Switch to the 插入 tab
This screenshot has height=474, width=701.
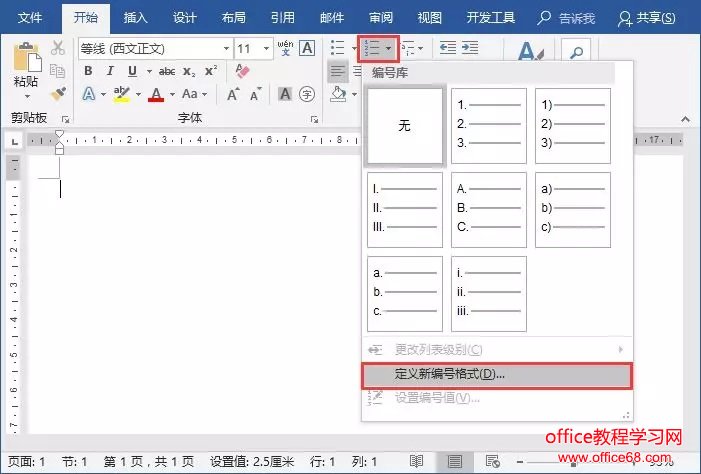pyautogui.click(x=135, y=18)
